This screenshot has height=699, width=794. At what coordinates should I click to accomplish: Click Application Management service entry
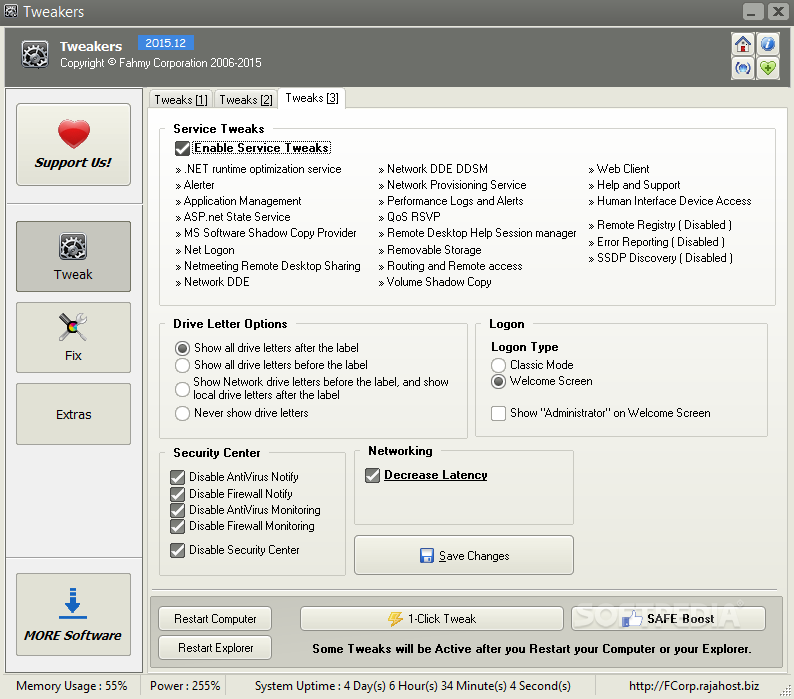click(239, 201)
